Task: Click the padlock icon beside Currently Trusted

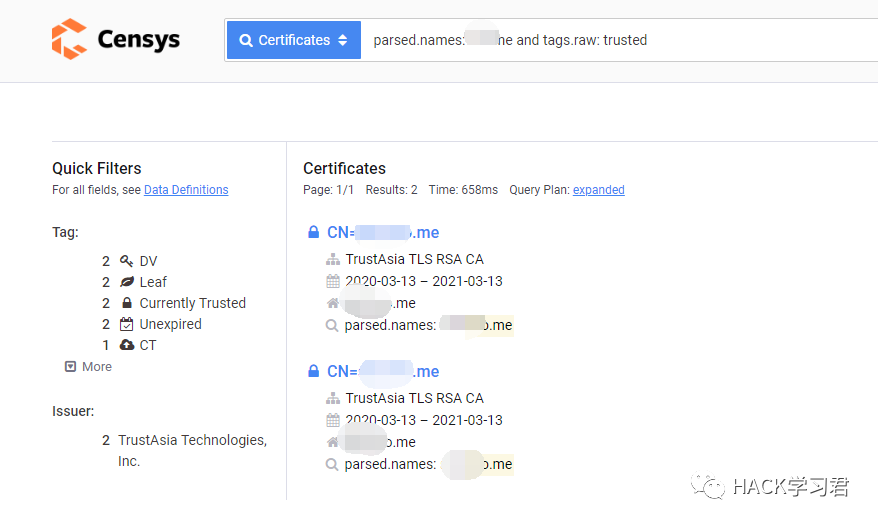Action: pos(127,303)
